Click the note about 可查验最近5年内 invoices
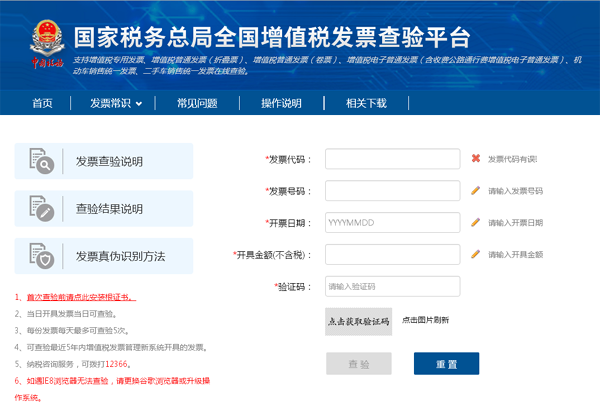Viewport: 600px width, 411px height. pyautogui.click(x=111, y=347)
